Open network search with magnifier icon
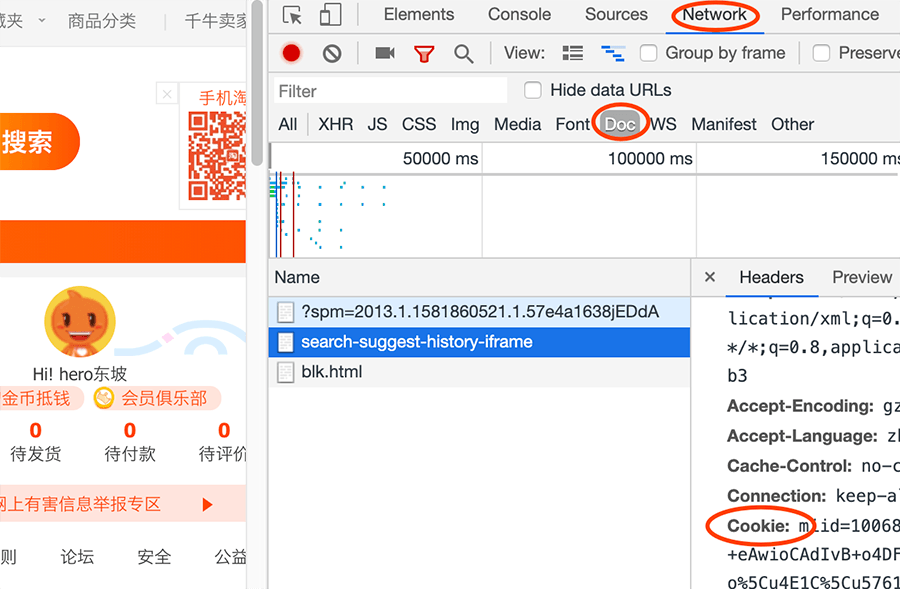The height and width of the screenshot is (589, 900). pos(464,53)
